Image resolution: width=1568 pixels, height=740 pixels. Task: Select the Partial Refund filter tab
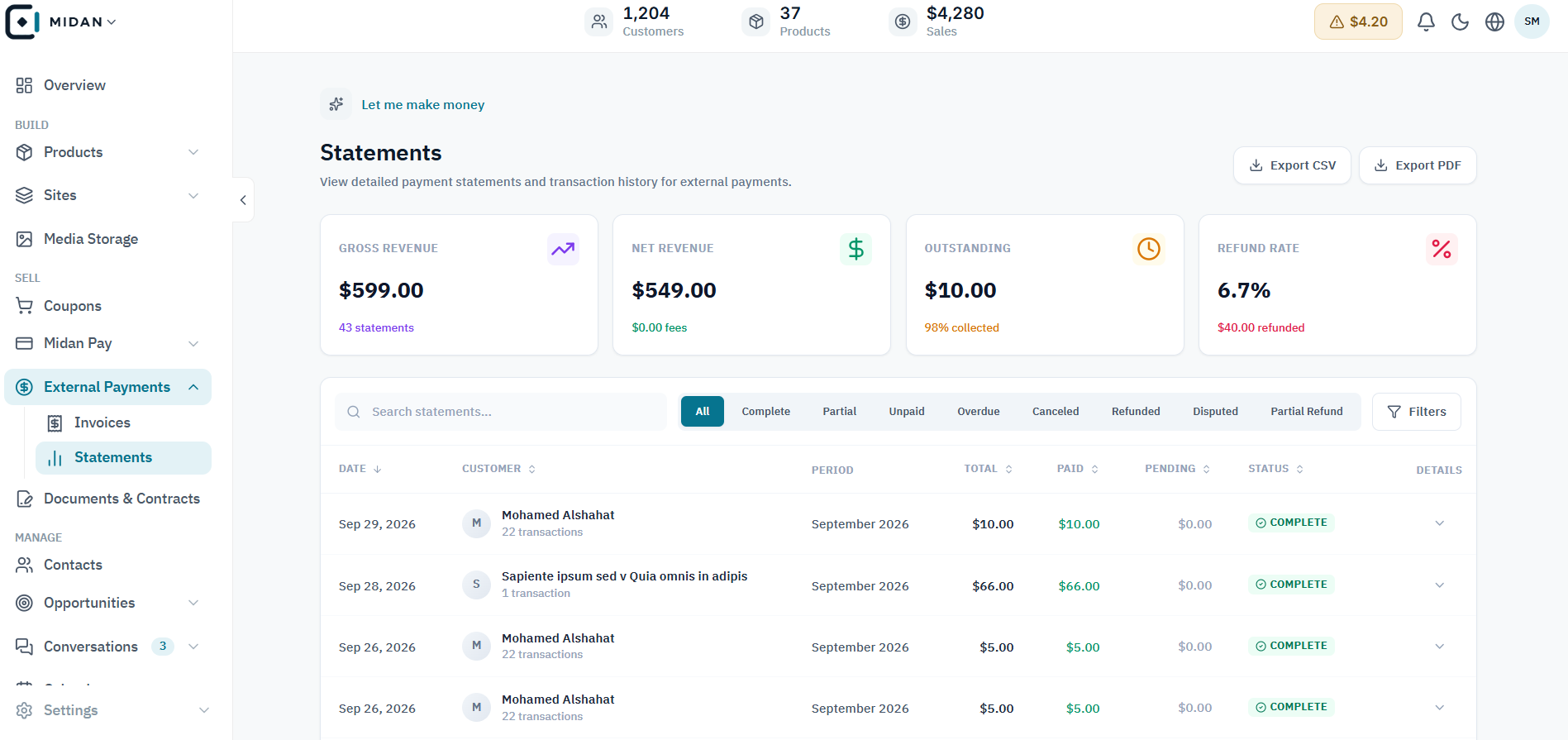point(1307,412)
